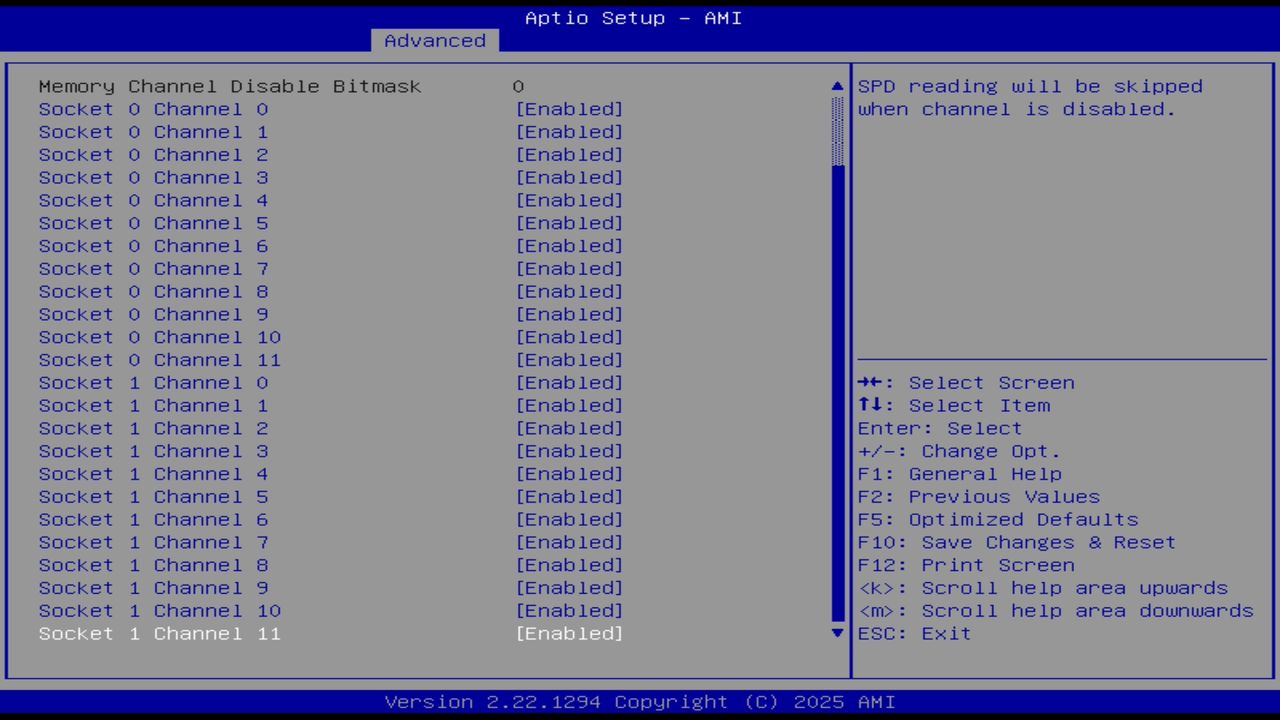Click the scrollbar down arrow
The width and height of the screenshot is (1280, 720).
coord(836,633)
